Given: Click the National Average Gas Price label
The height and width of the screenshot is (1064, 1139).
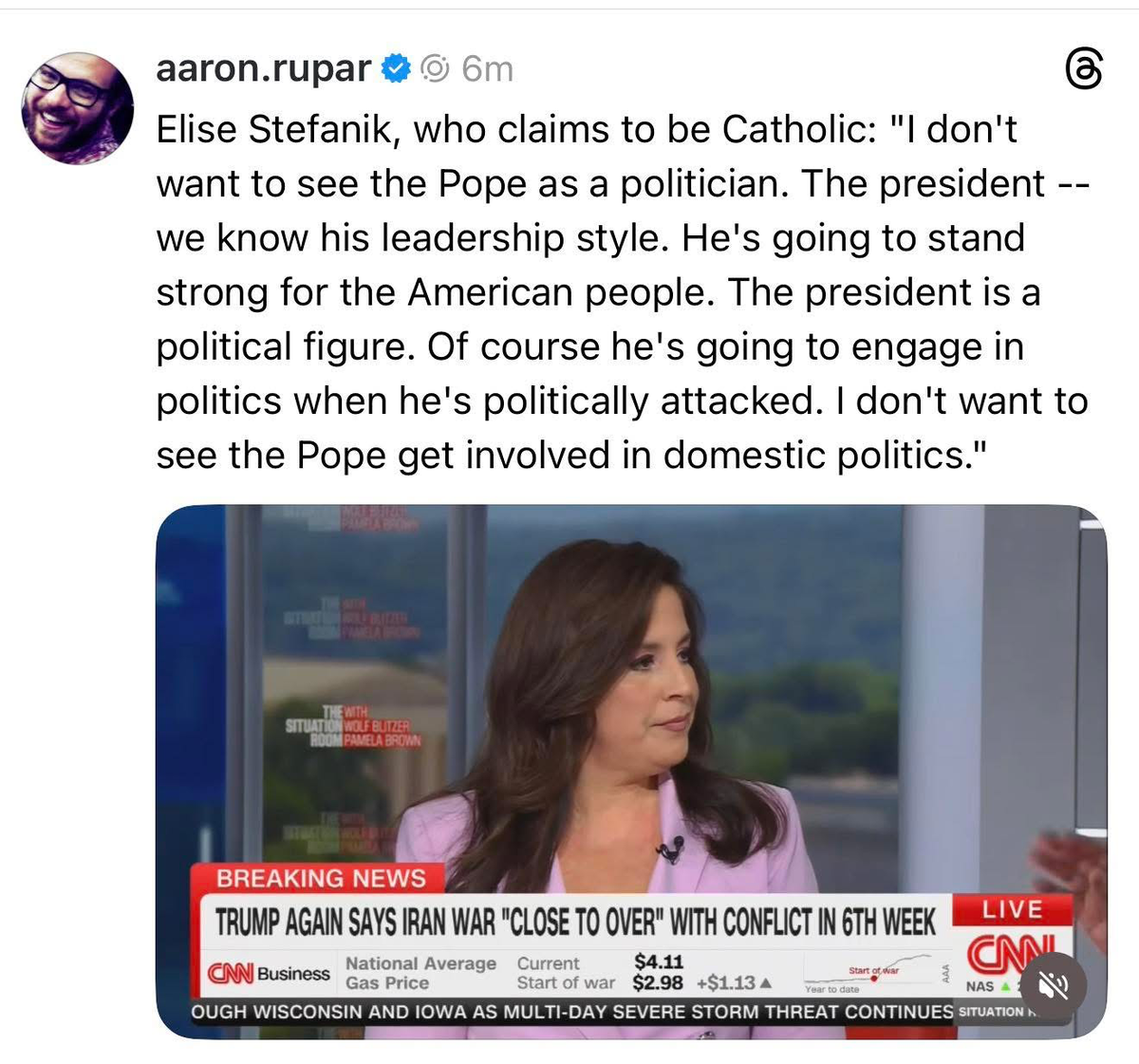Looking at the screenshot, I should tap(420, 973).
